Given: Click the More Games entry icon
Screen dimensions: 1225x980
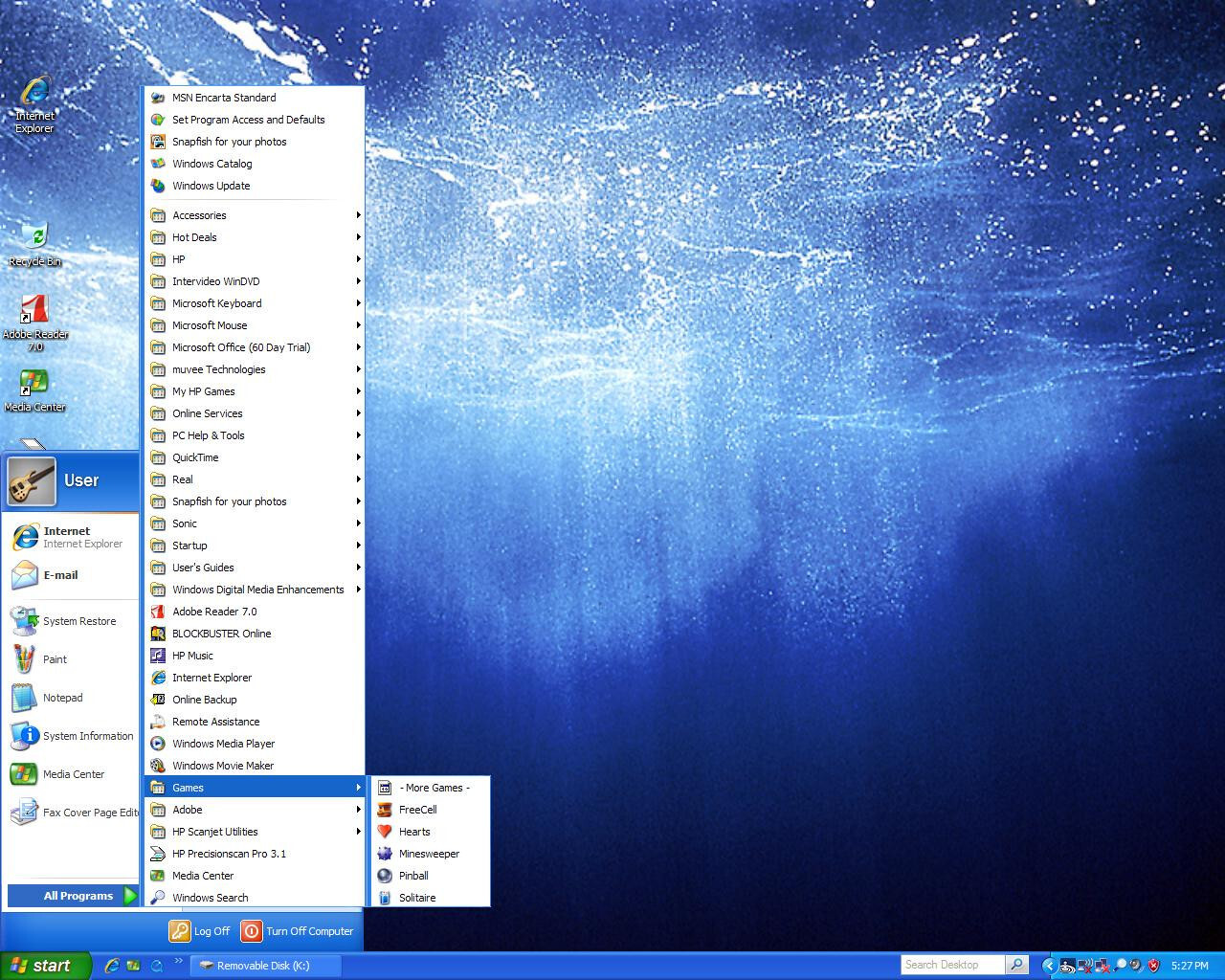Looking at the screenshot, I should pos(385,788).
